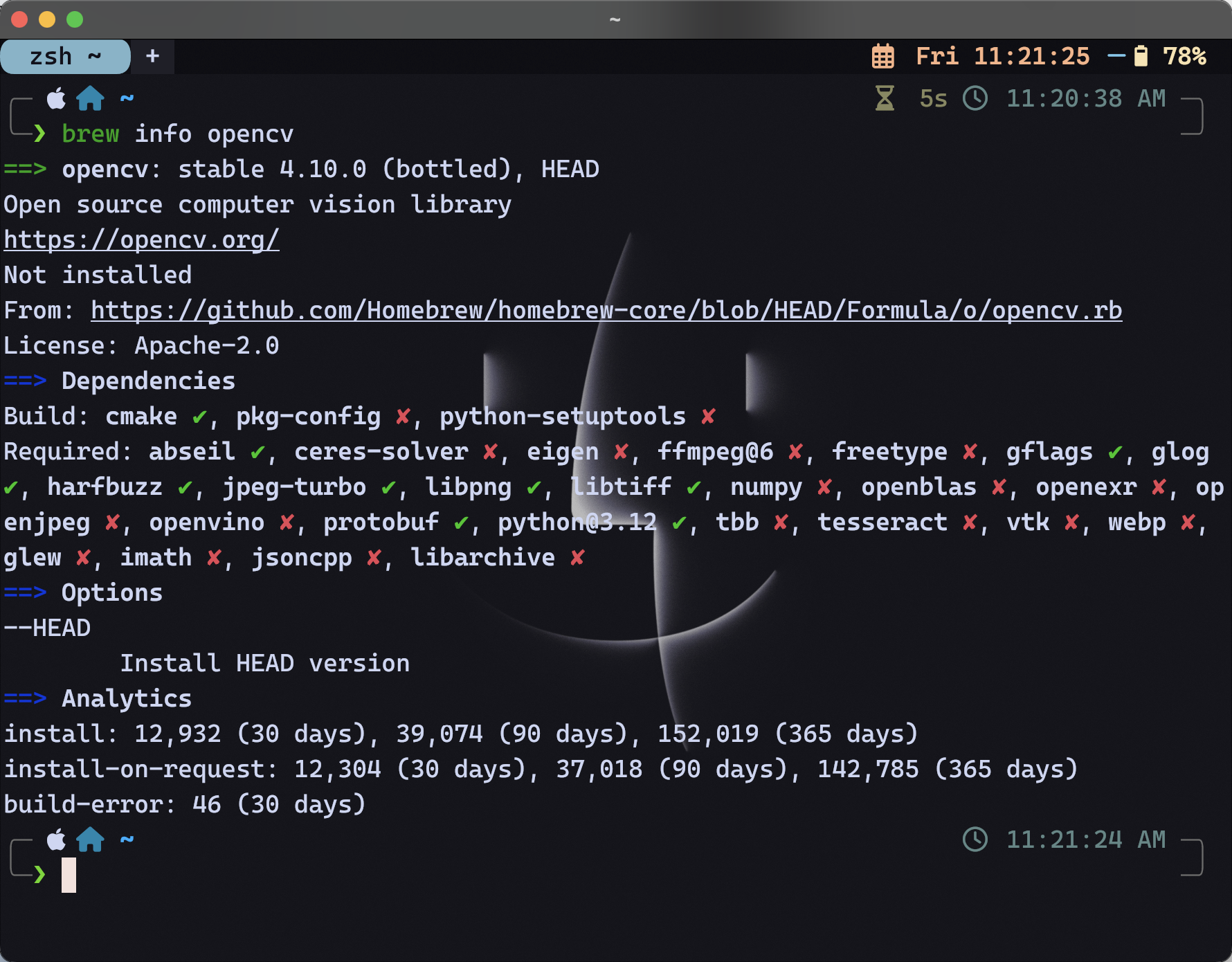This screenshot has height=962, width=1232.
Task: Click the '--HEAD' option text
Action: click(x=47, y=628)
